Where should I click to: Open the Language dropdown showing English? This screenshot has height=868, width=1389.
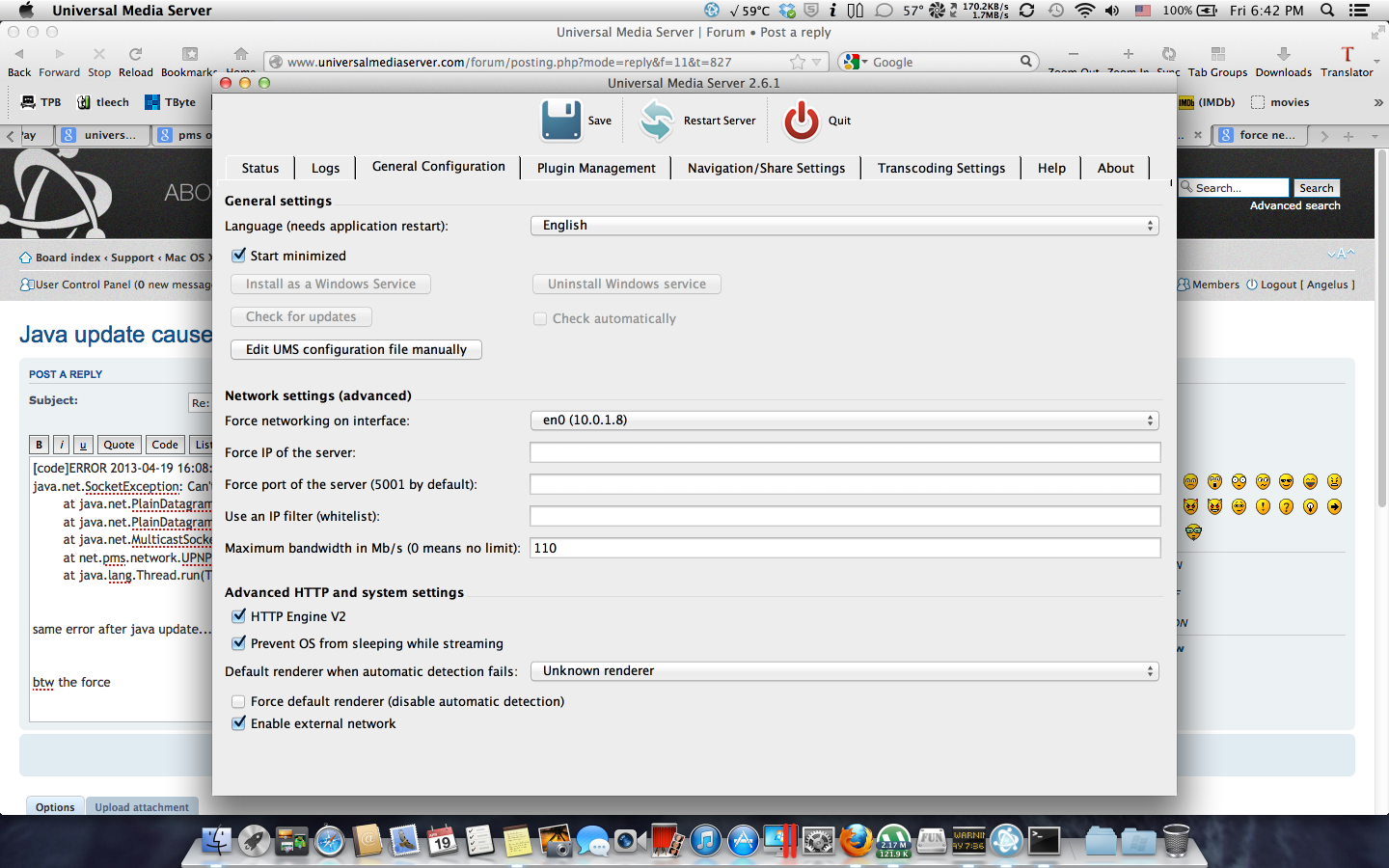[x=844, y=226]
